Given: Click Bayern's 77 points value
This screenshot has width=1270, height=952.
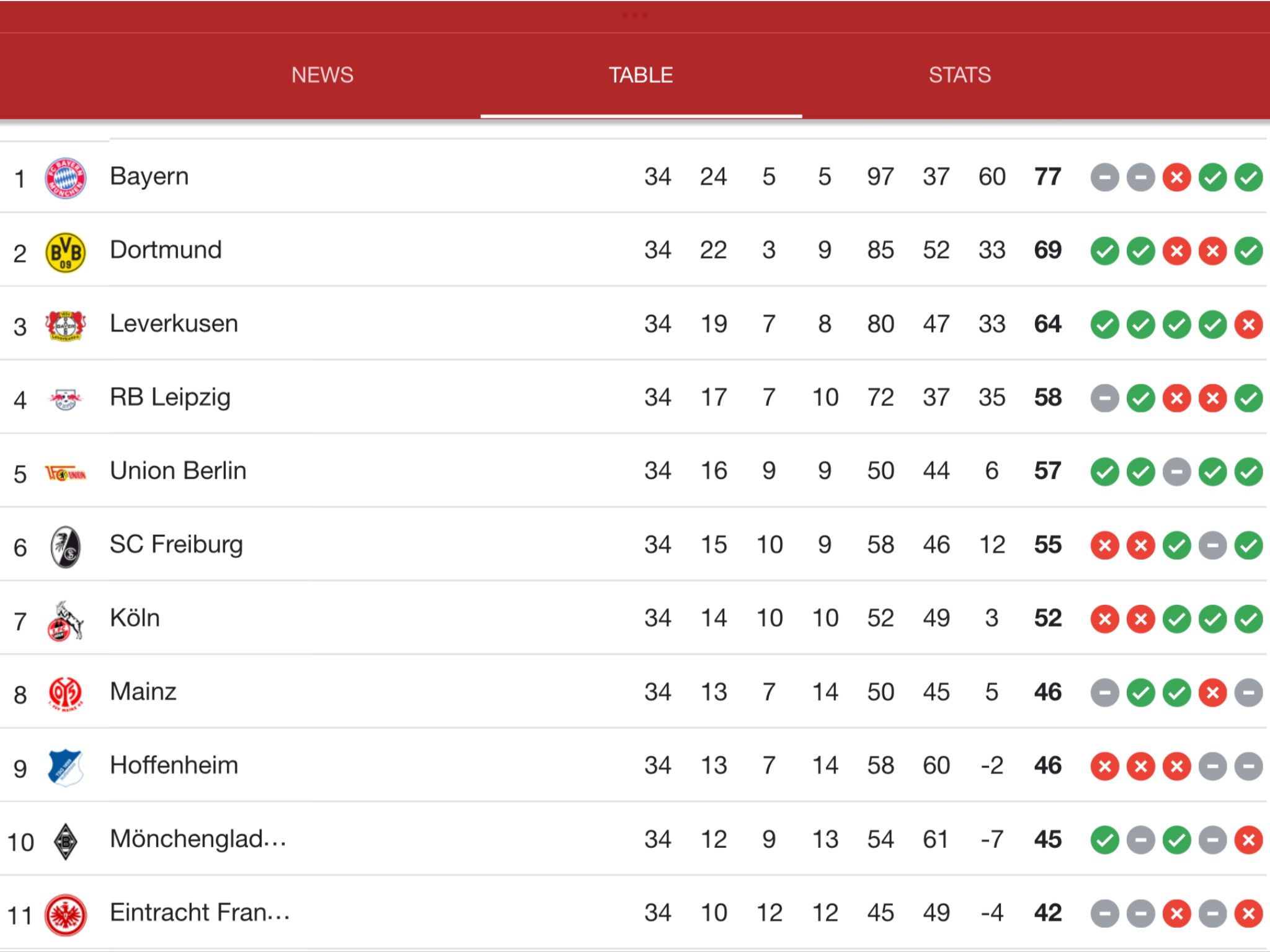Looking at the screenshot, I should [1047, 177].
